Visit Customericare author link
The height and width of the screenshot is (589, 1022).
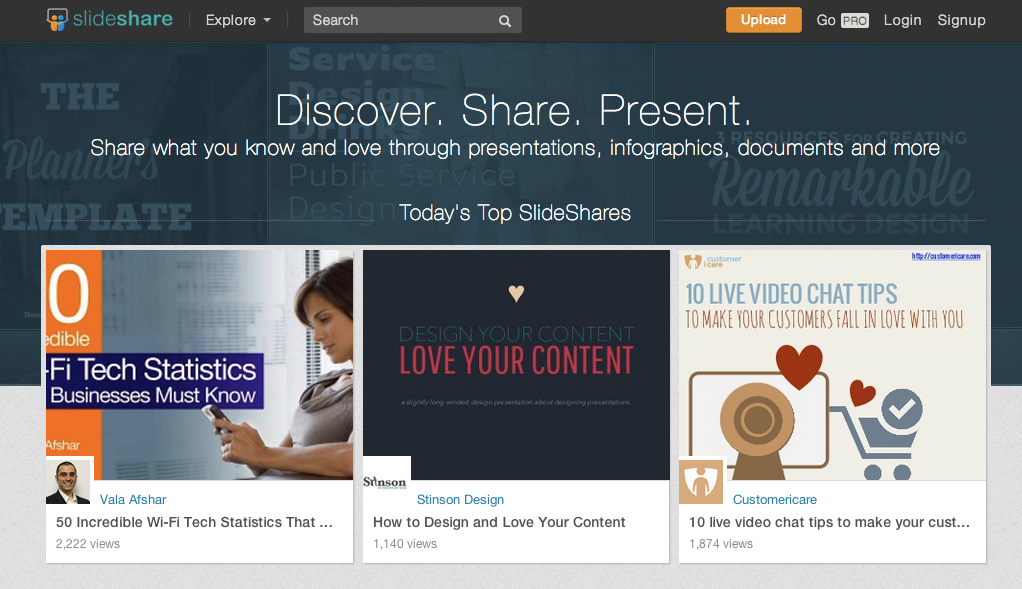coord(774,500)
